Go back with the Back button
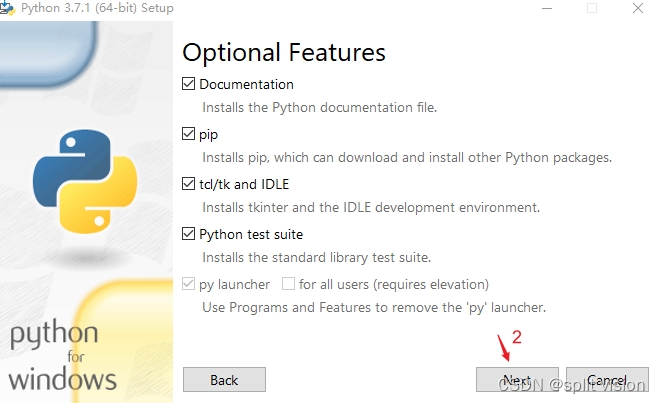This screenshot has height=403, width=660. pos(224,380)
